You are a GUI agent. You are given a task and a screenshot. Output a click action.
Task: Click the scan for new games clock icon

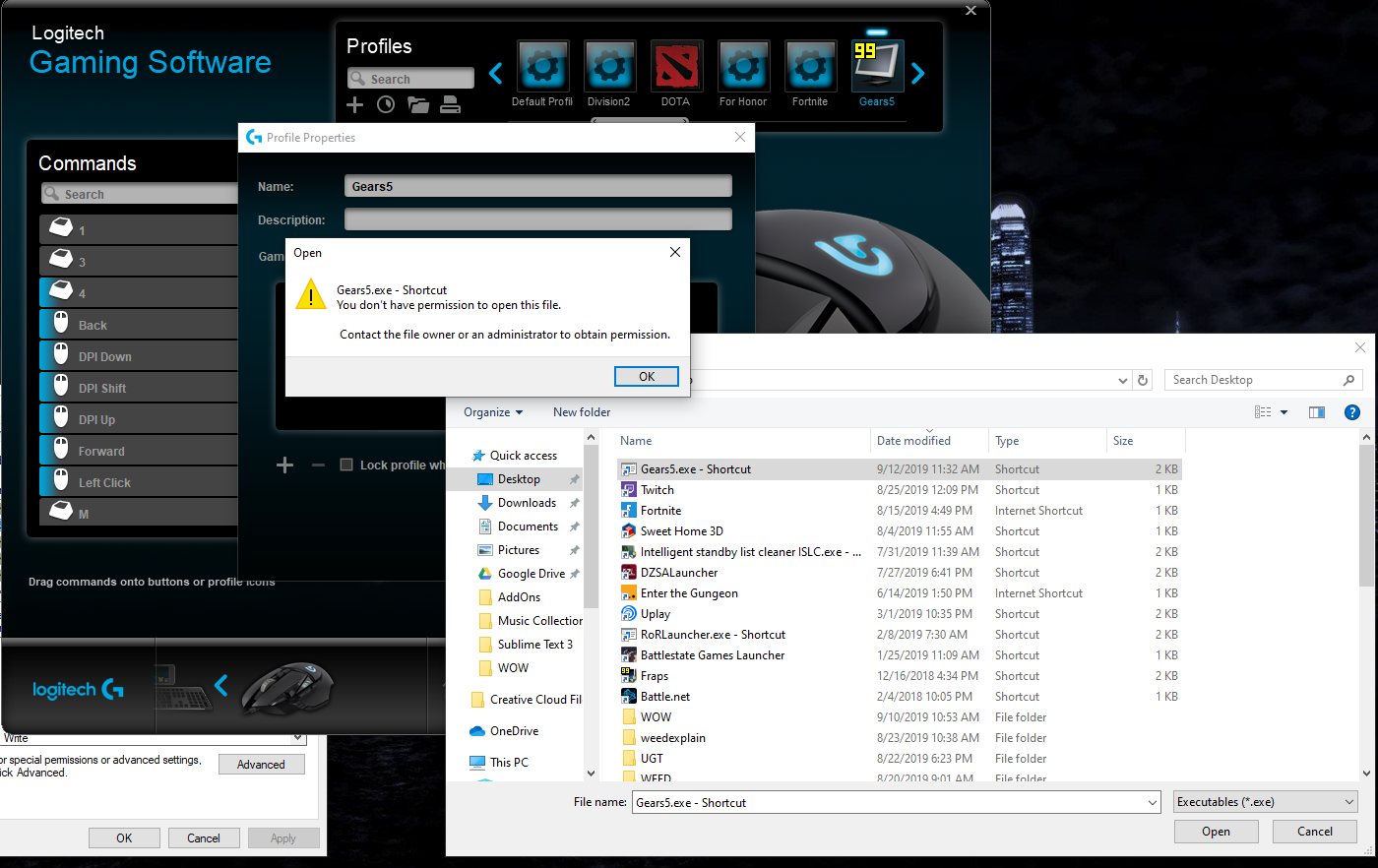coord(386,104)
